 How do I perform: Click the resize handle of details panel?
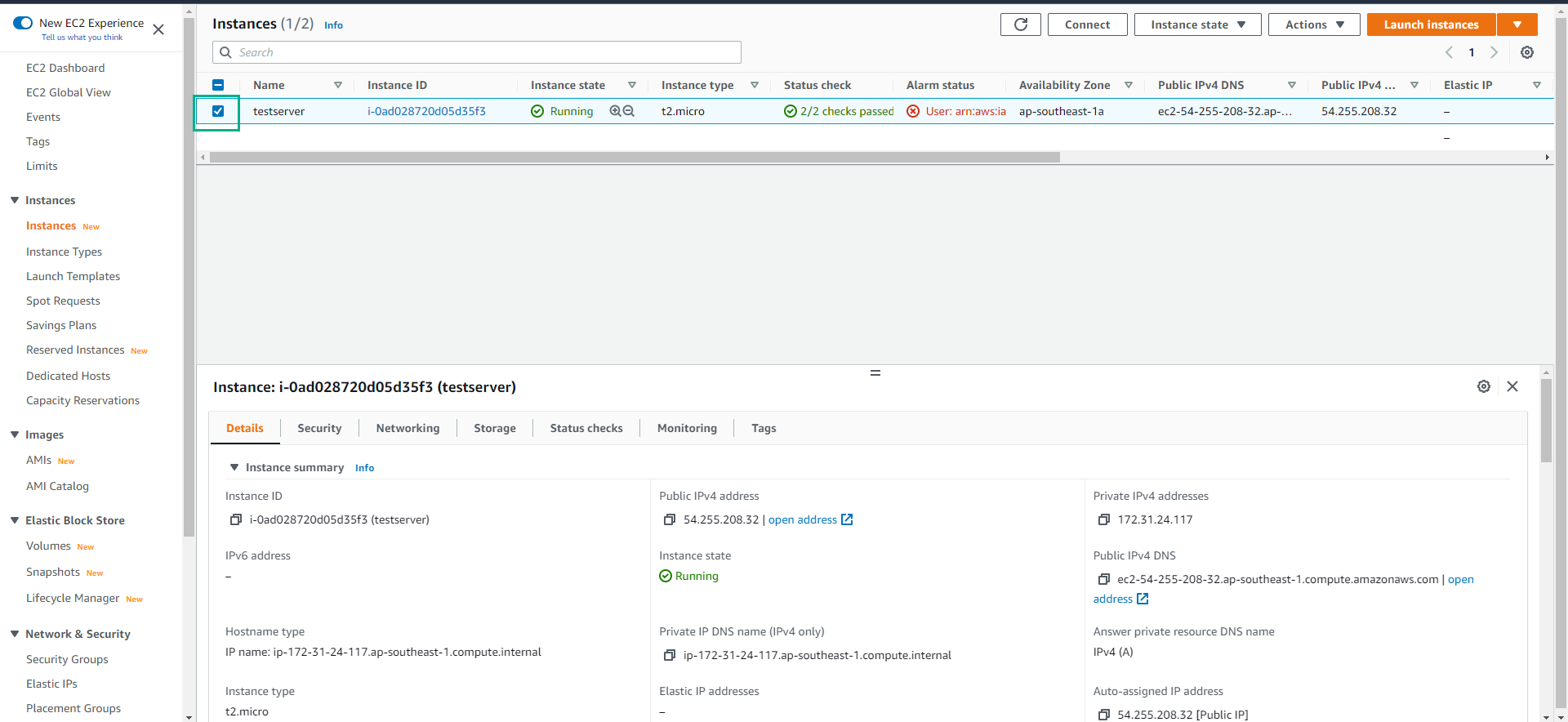[875, 372]
